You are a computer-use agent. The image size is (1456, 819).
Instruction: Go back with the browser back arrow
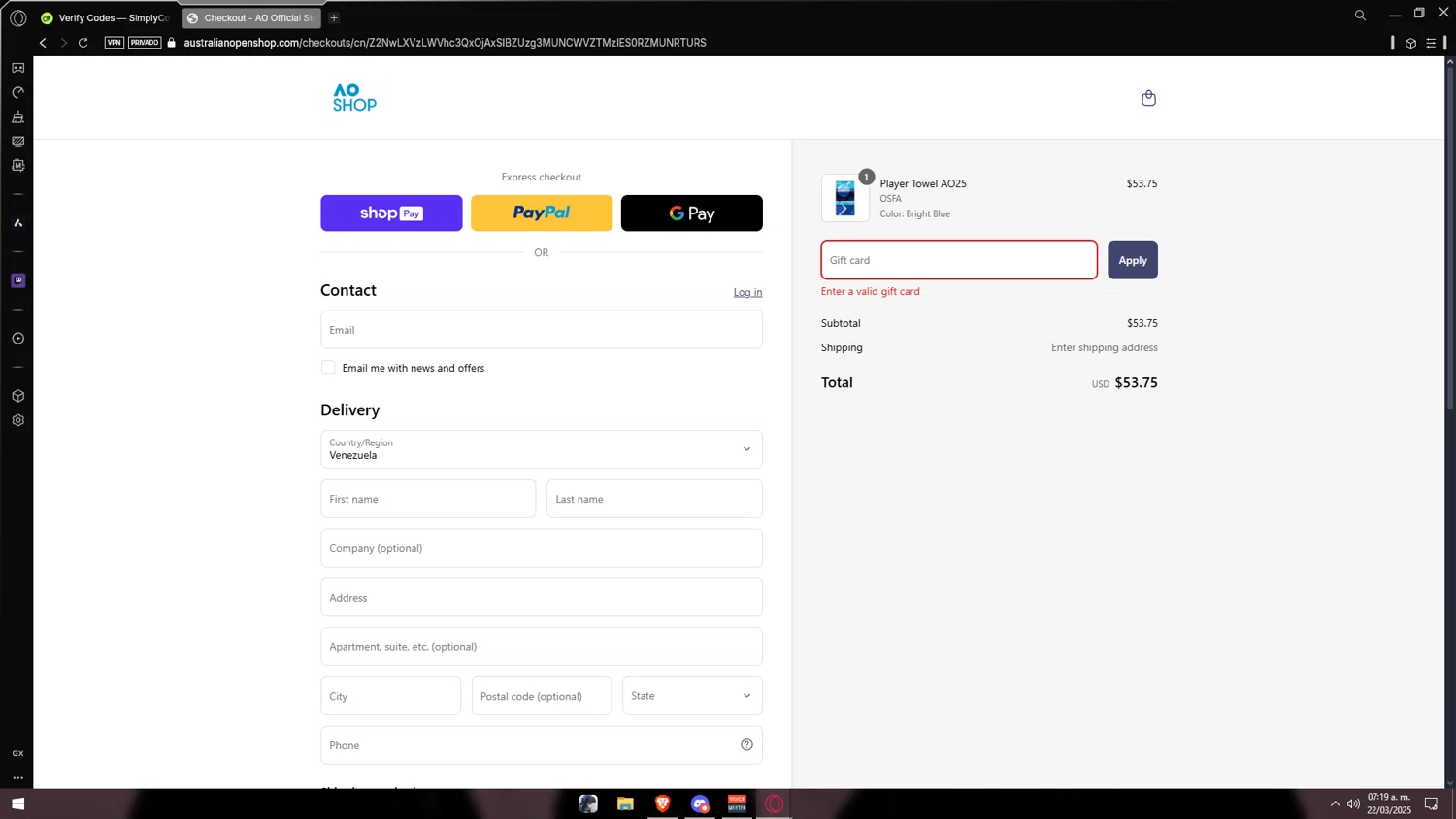pos(43,43)
